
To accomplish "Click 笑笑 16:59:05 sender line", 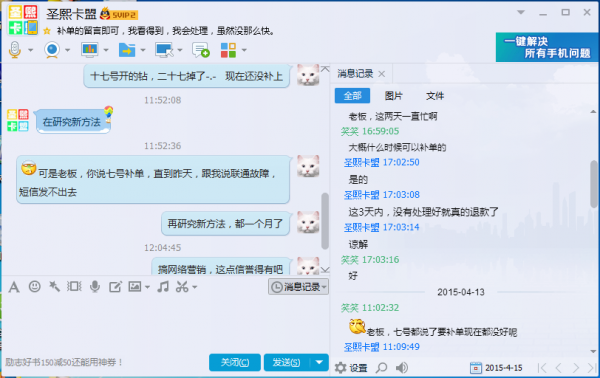I will click(370, 131).
